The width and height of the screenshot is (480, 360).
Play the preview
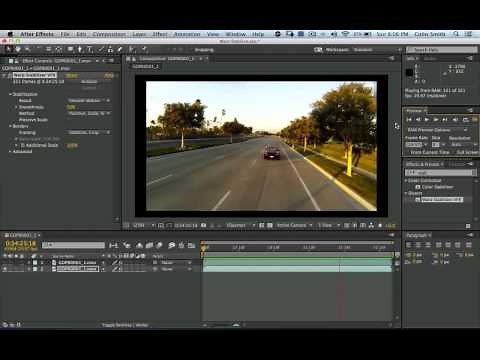coord(427,119)
